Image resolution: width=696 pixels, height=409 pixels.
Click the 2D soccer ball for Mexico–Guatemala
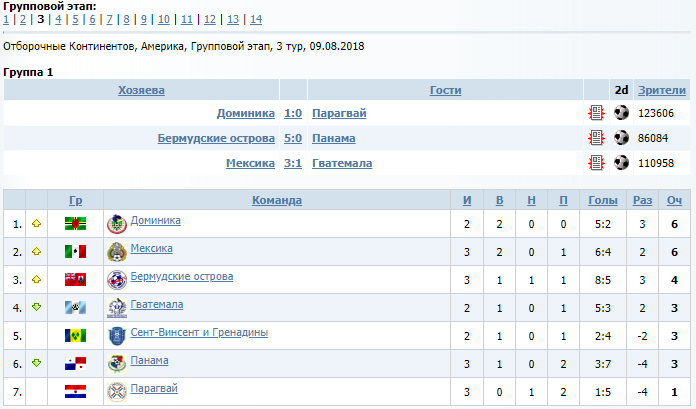click(621, 163)
